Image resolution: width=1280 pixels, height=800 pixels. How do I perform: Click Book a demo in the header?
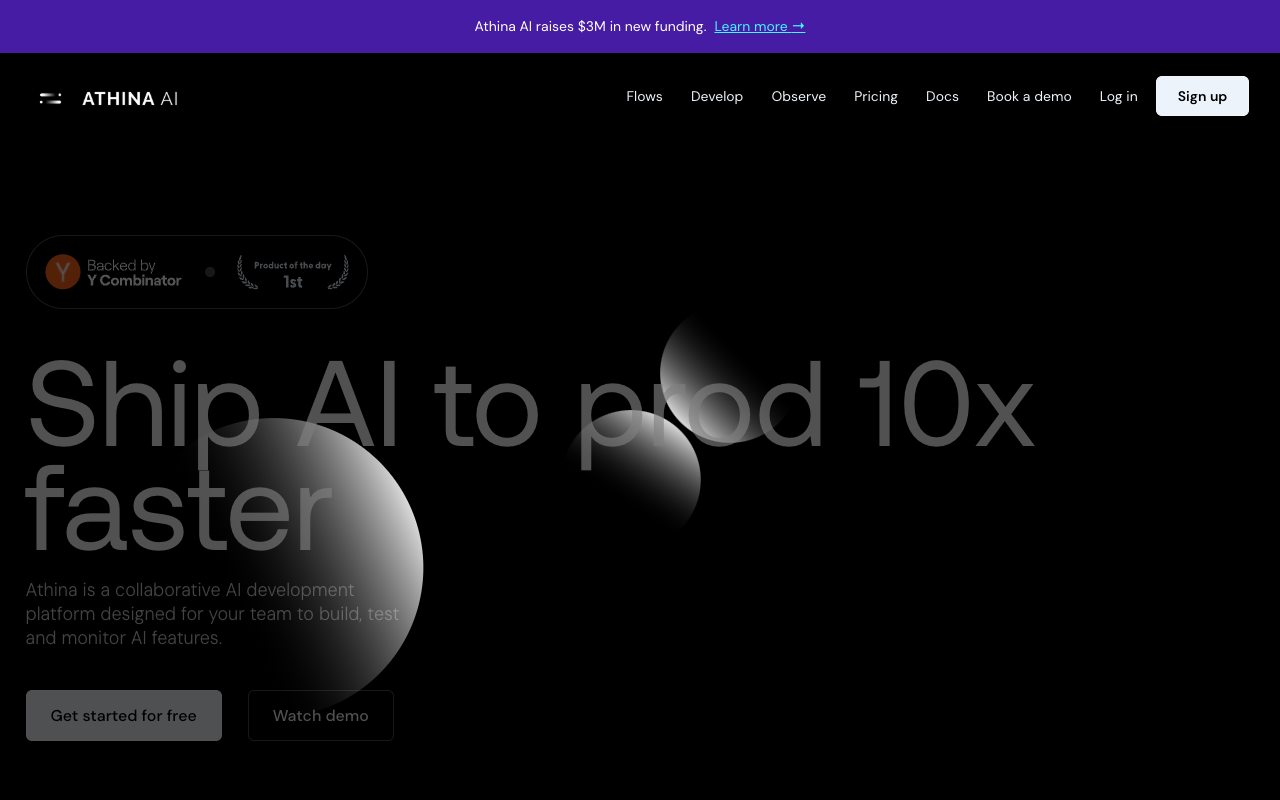(x=1028, y=96)
